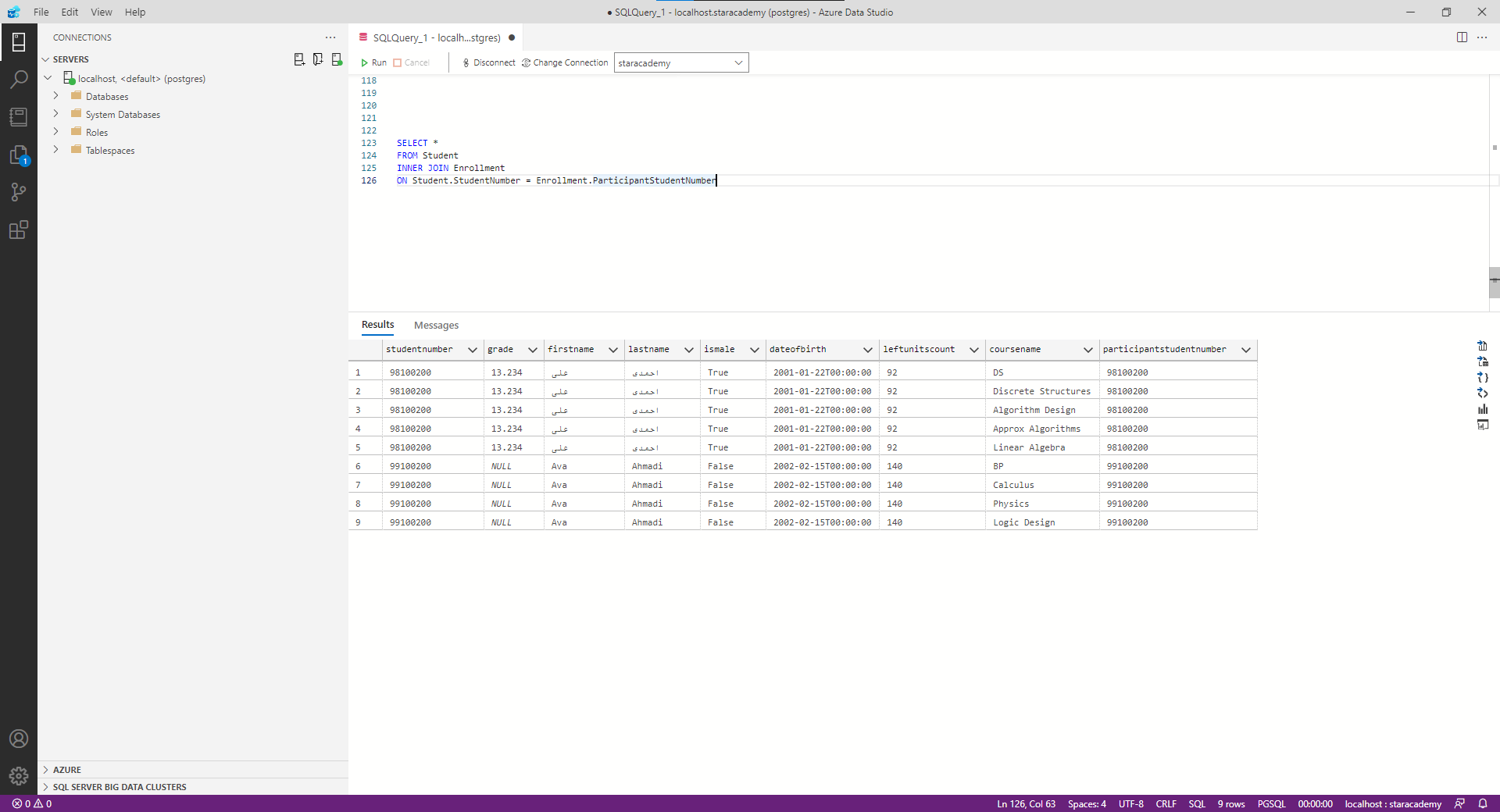Open the Accounts icon at bottom left
Viewport: 1500px width, 812px height.
(19, 739)
